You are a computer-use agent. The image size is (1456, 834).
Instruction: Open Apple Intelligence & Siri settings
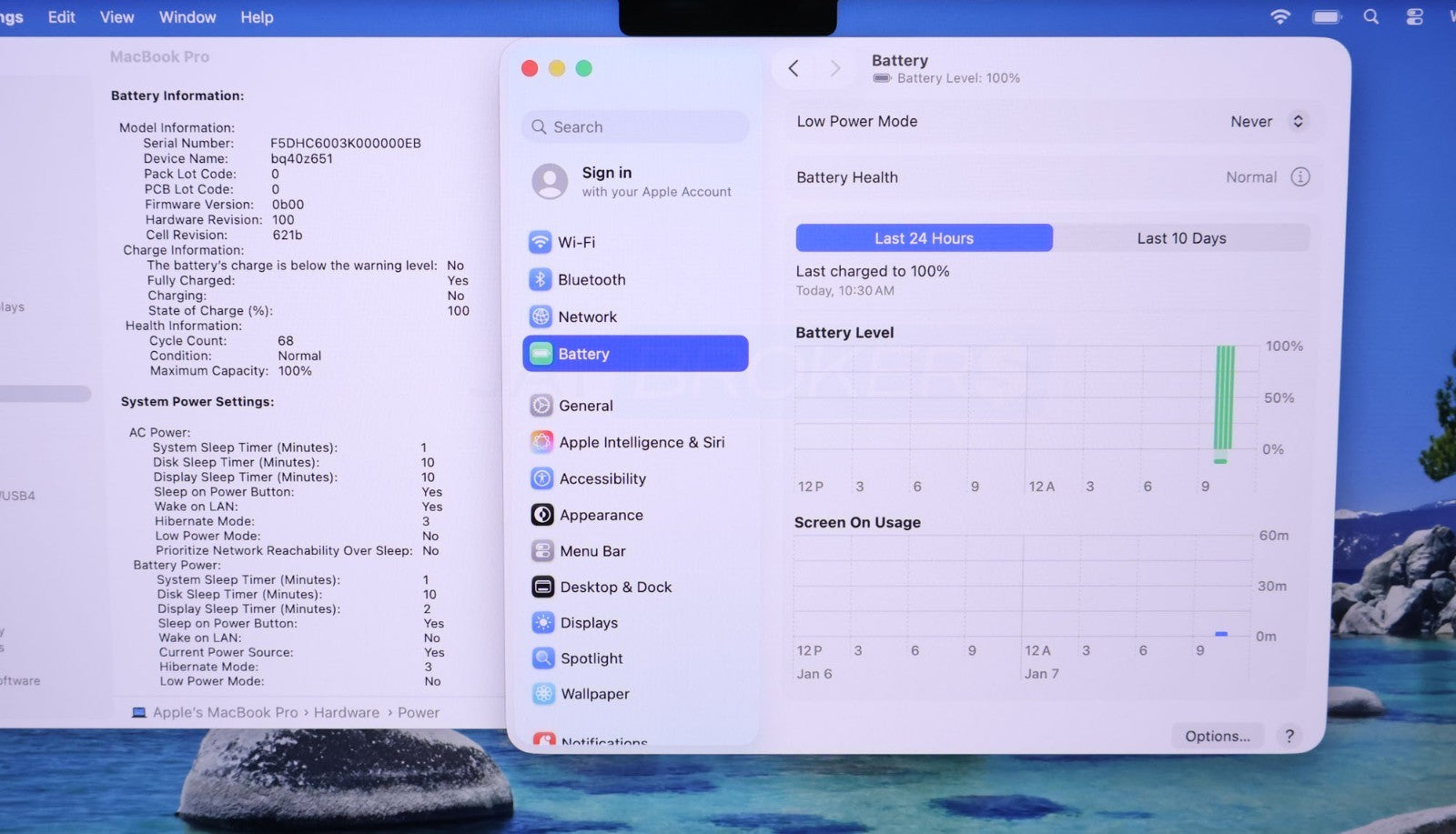point(641,443)
